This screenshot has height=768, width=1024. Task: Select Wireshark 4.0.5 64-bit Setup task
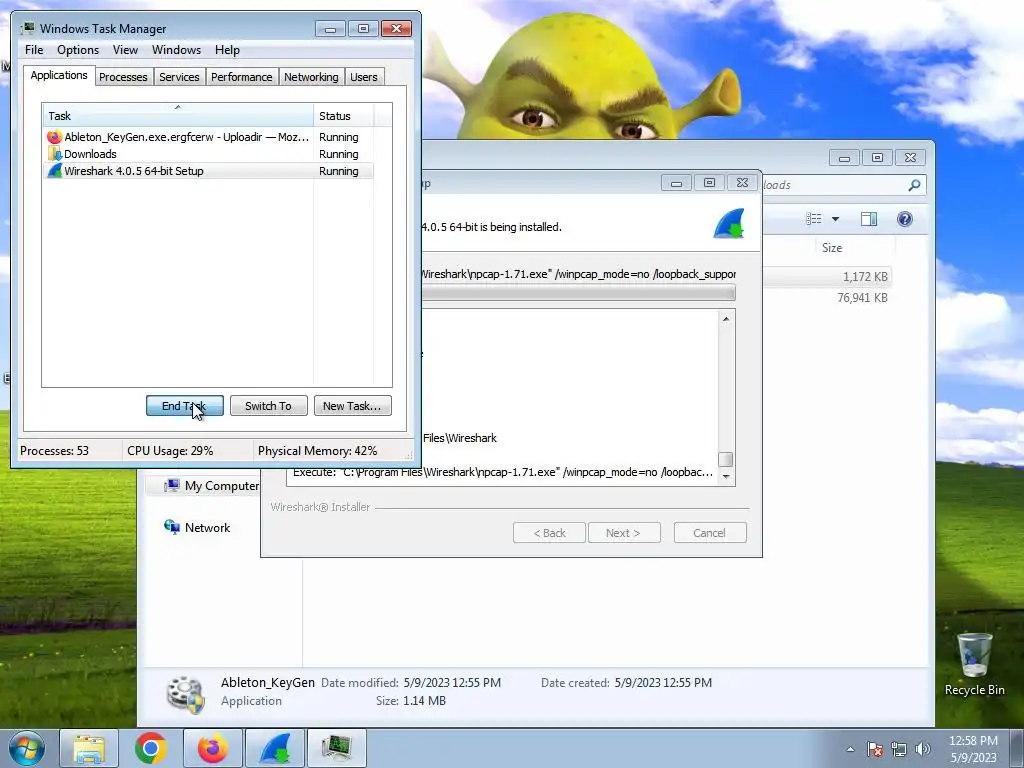pos(208,171)
